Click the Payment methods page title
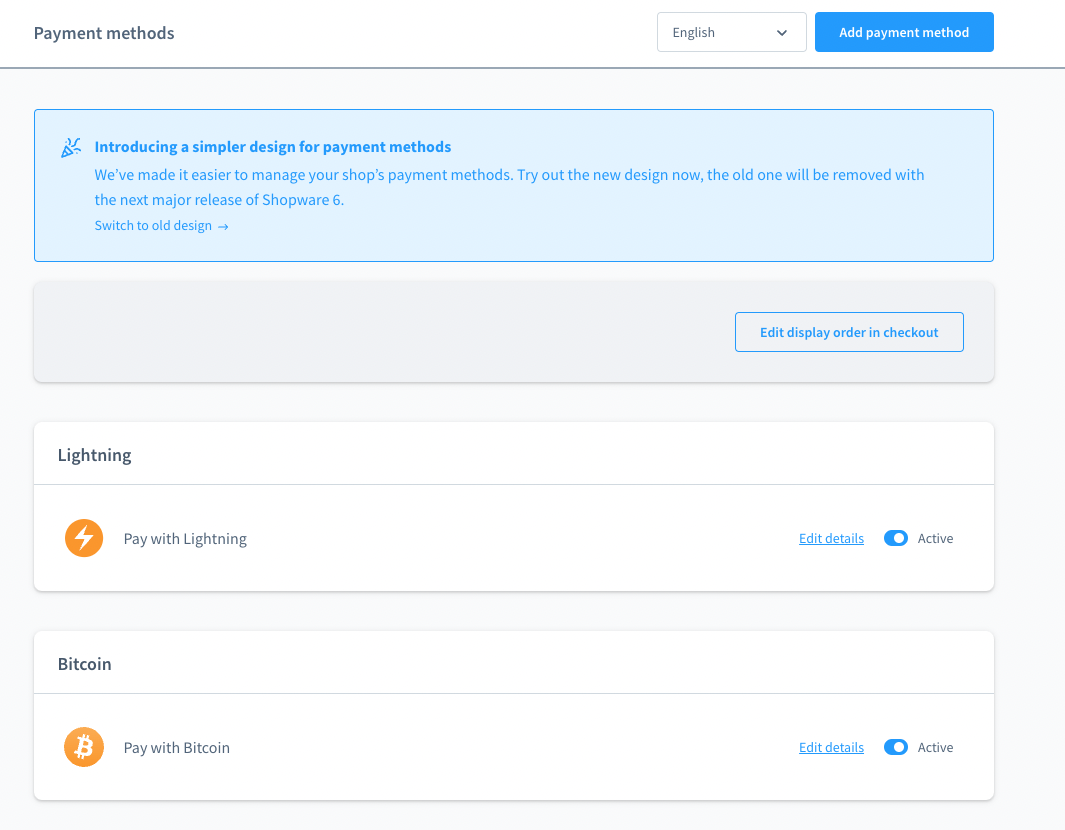 pos(104,33)
